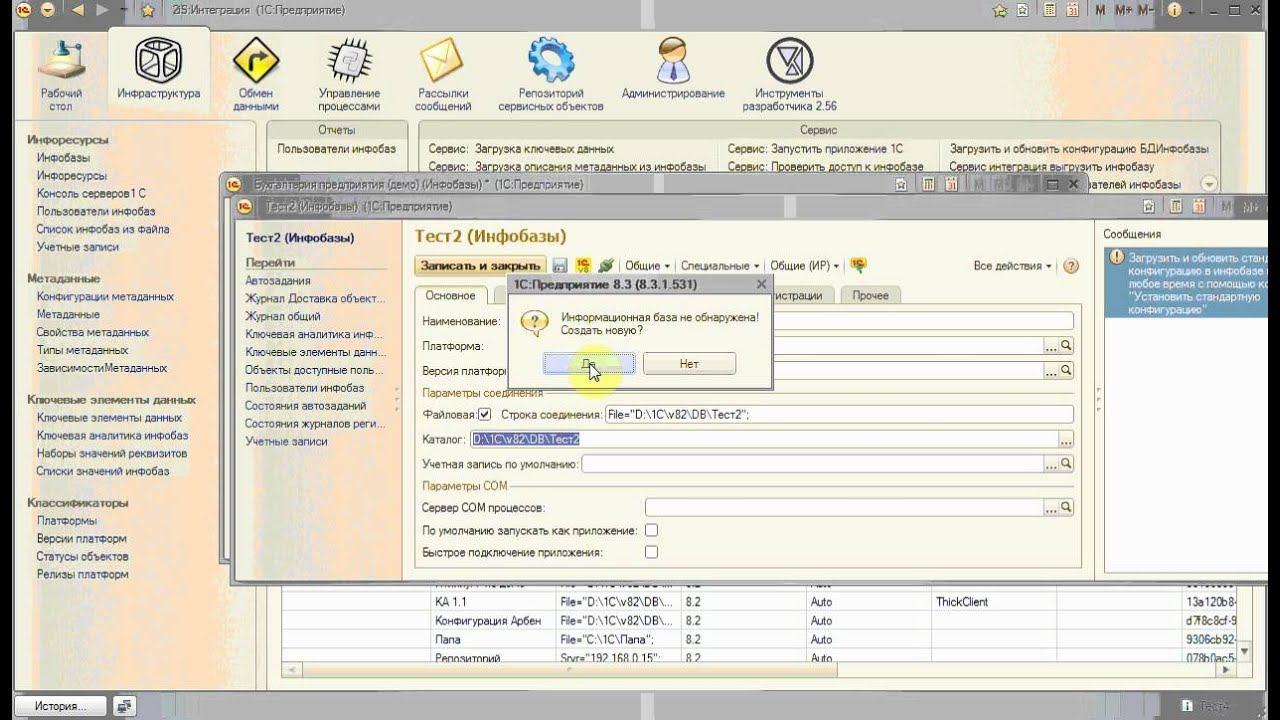Open search magnifier for Версия платформы field

tap(1066, 370)
